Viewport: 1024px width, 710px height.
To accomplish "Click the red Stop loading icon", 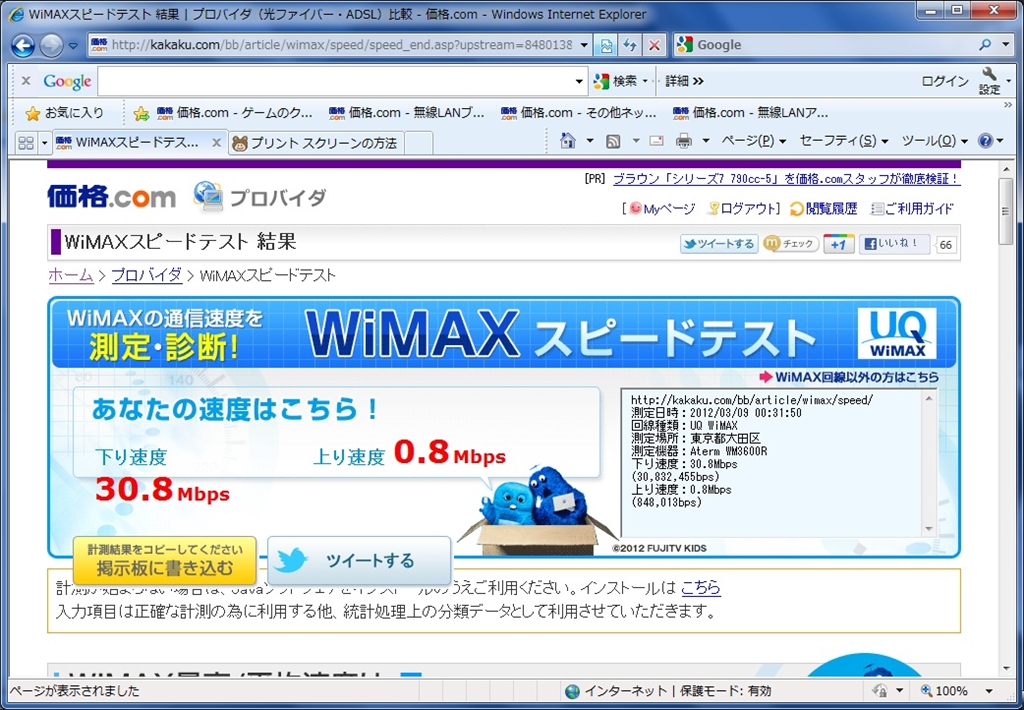I will coord(654,45).
